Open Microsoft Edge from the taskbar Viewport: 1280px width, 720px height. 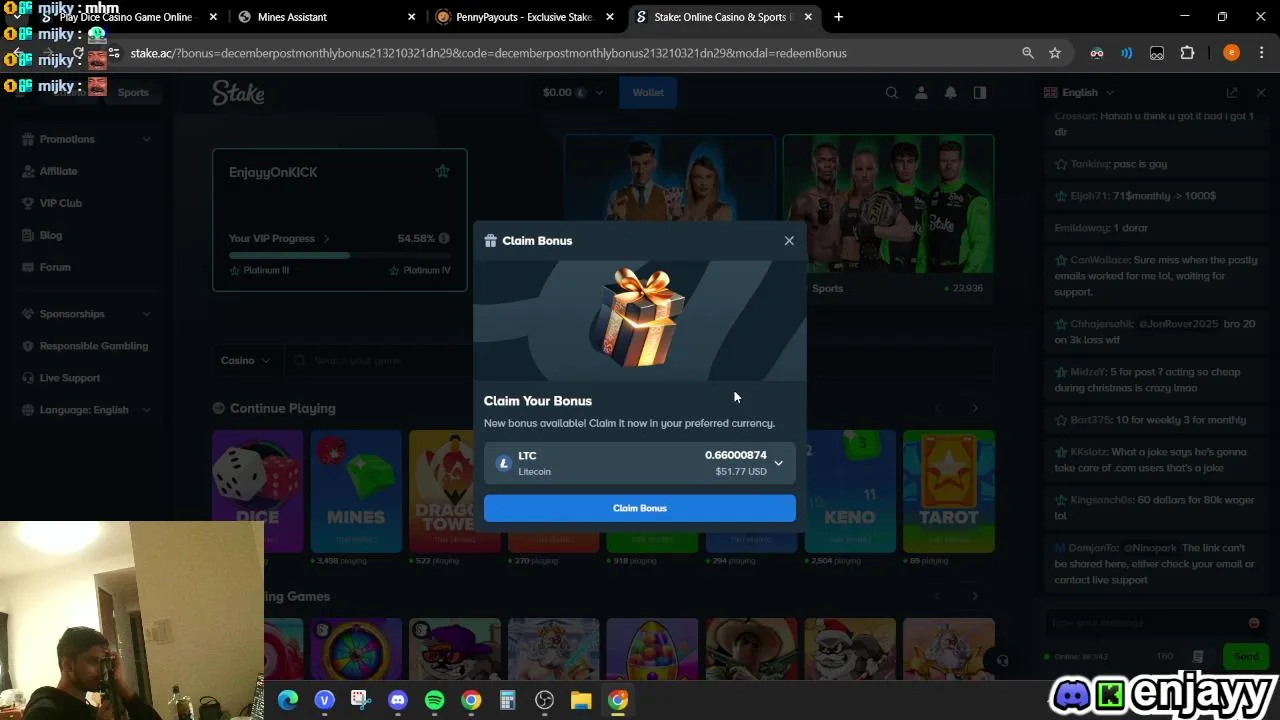[288, 700]
